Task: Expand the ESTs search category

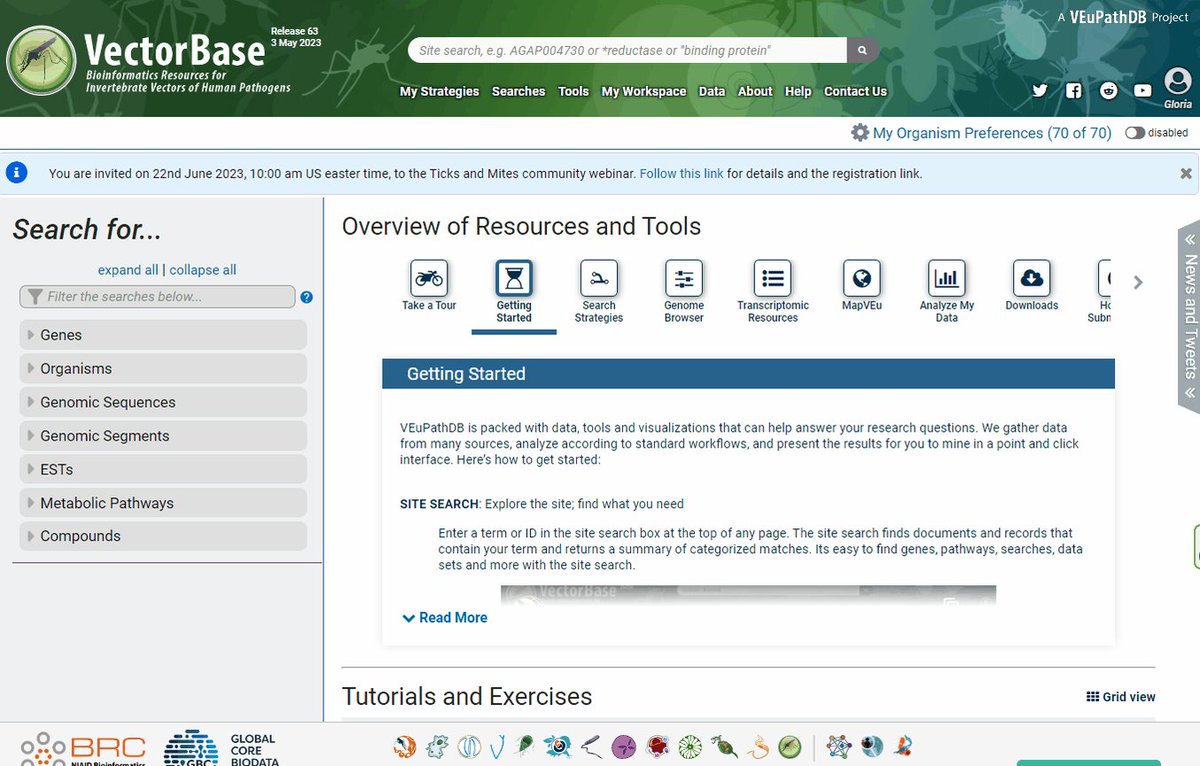Action: (163, 469)
